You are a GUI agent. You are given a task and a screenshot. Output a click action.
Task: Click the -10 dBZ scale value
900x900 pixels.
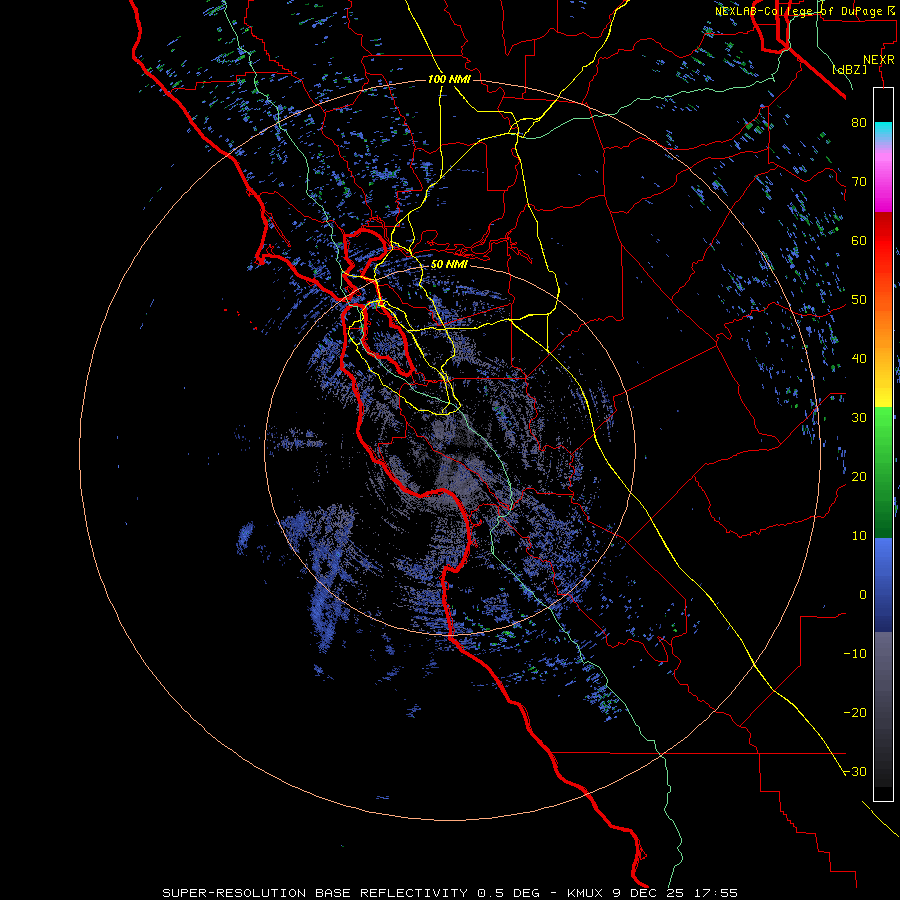855,653
